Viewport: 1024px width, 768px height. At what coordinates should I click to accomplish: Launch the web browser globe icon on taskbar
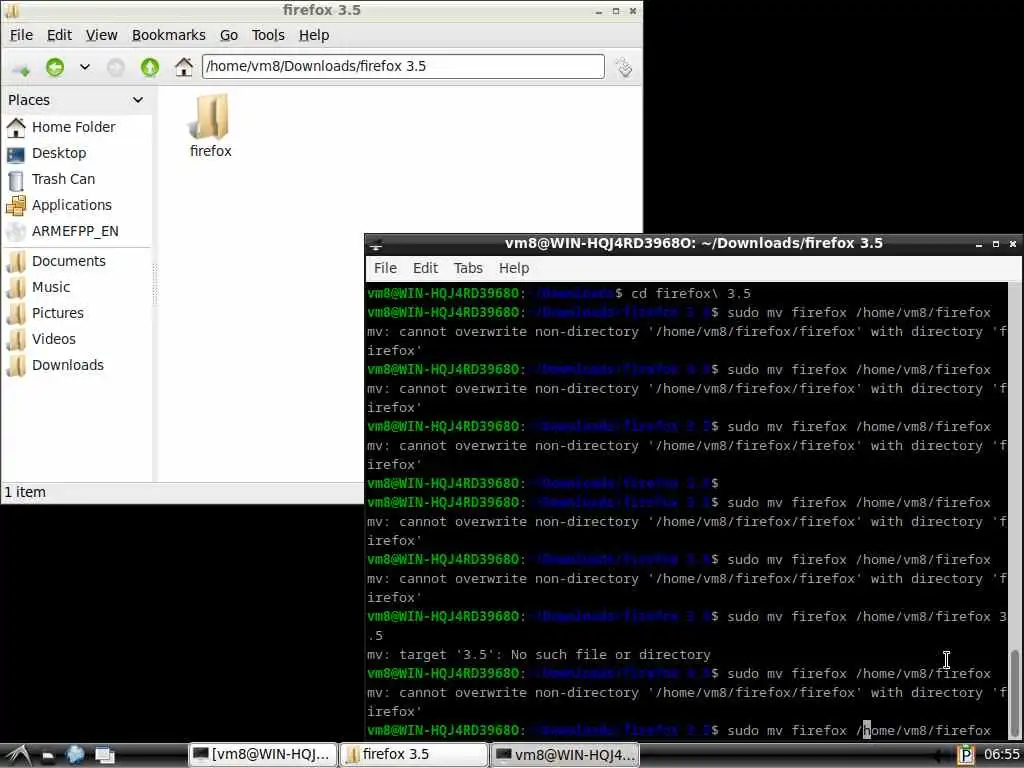(x=76, y=755)
